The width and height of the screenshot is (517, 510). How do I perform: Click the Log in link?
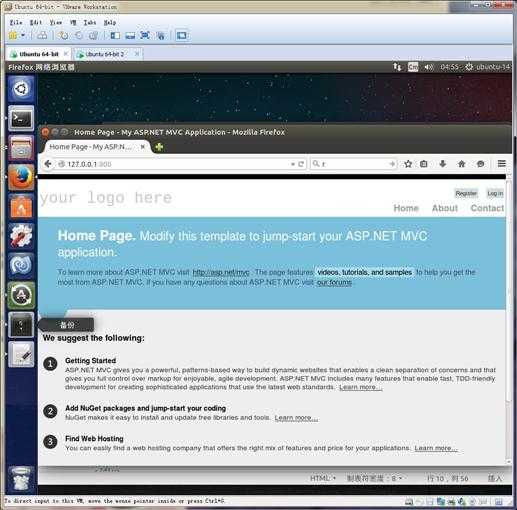[x=495, y=193]
